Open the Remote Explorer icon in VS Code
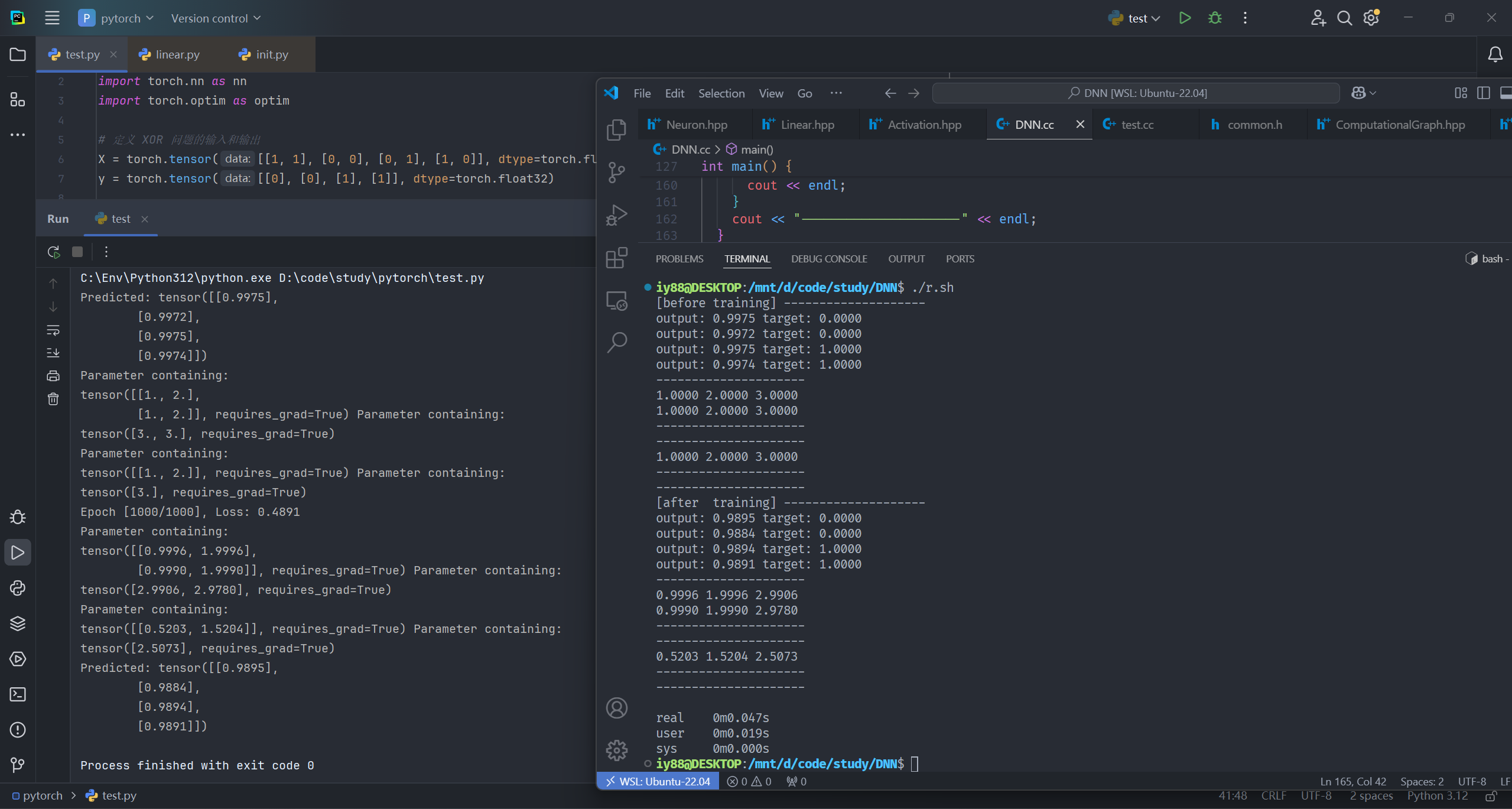Viewport: 1512px width, 809px height. pyautogui.click(x=616, y=301)
